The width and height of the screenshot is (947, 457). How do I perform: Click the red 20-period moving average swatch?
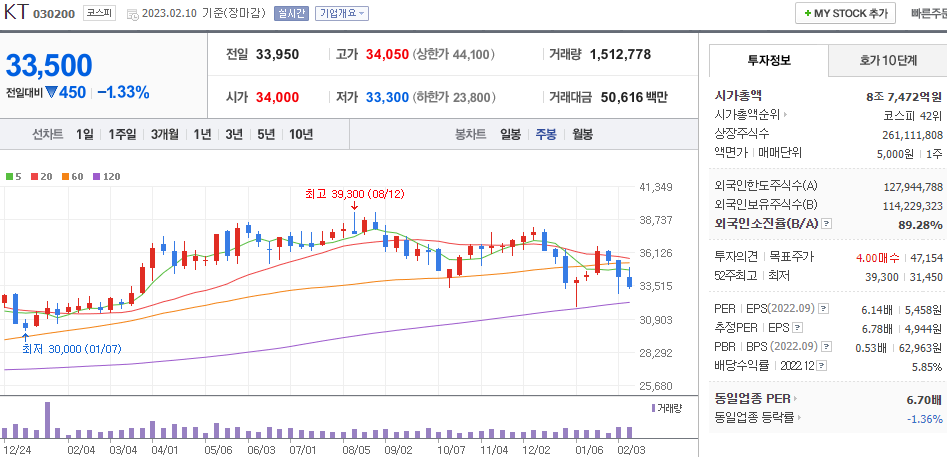click(x=34, y=177)
